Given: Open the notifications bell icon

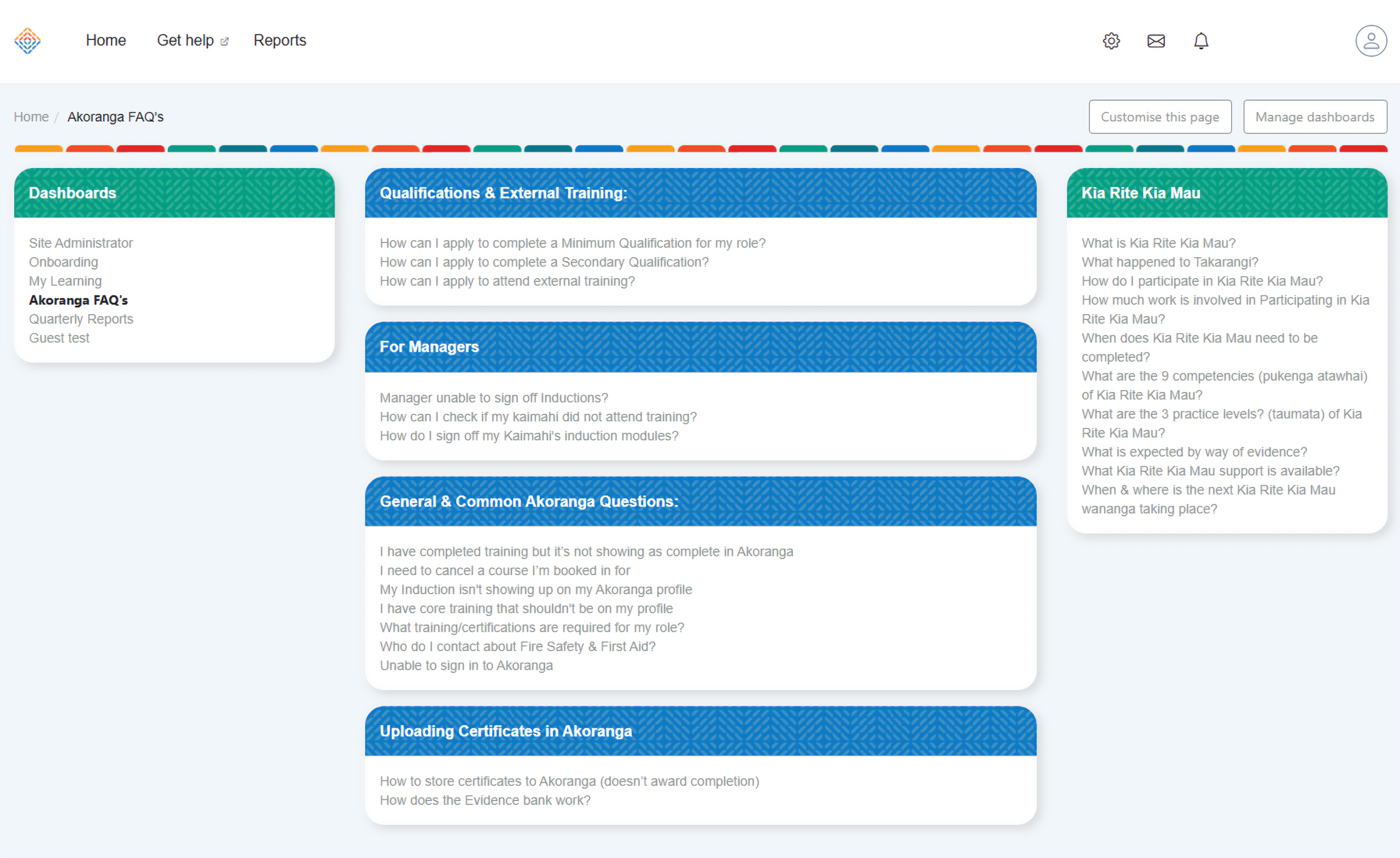Looking at the screenshot, I should [x=1200, y=41].
